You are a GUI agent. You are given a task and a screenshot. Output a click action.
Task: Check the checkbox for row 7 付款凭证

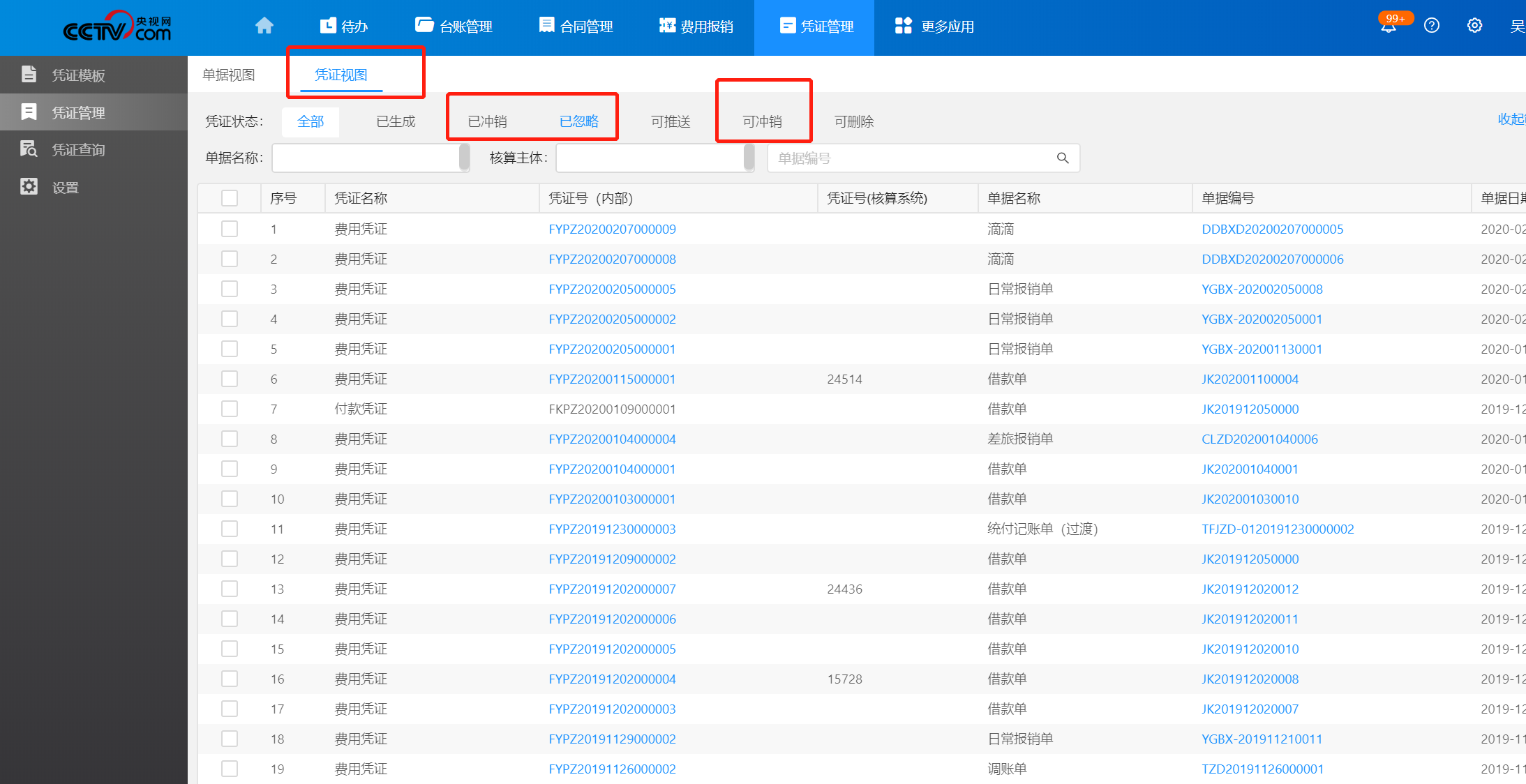(x=230, y=409)
